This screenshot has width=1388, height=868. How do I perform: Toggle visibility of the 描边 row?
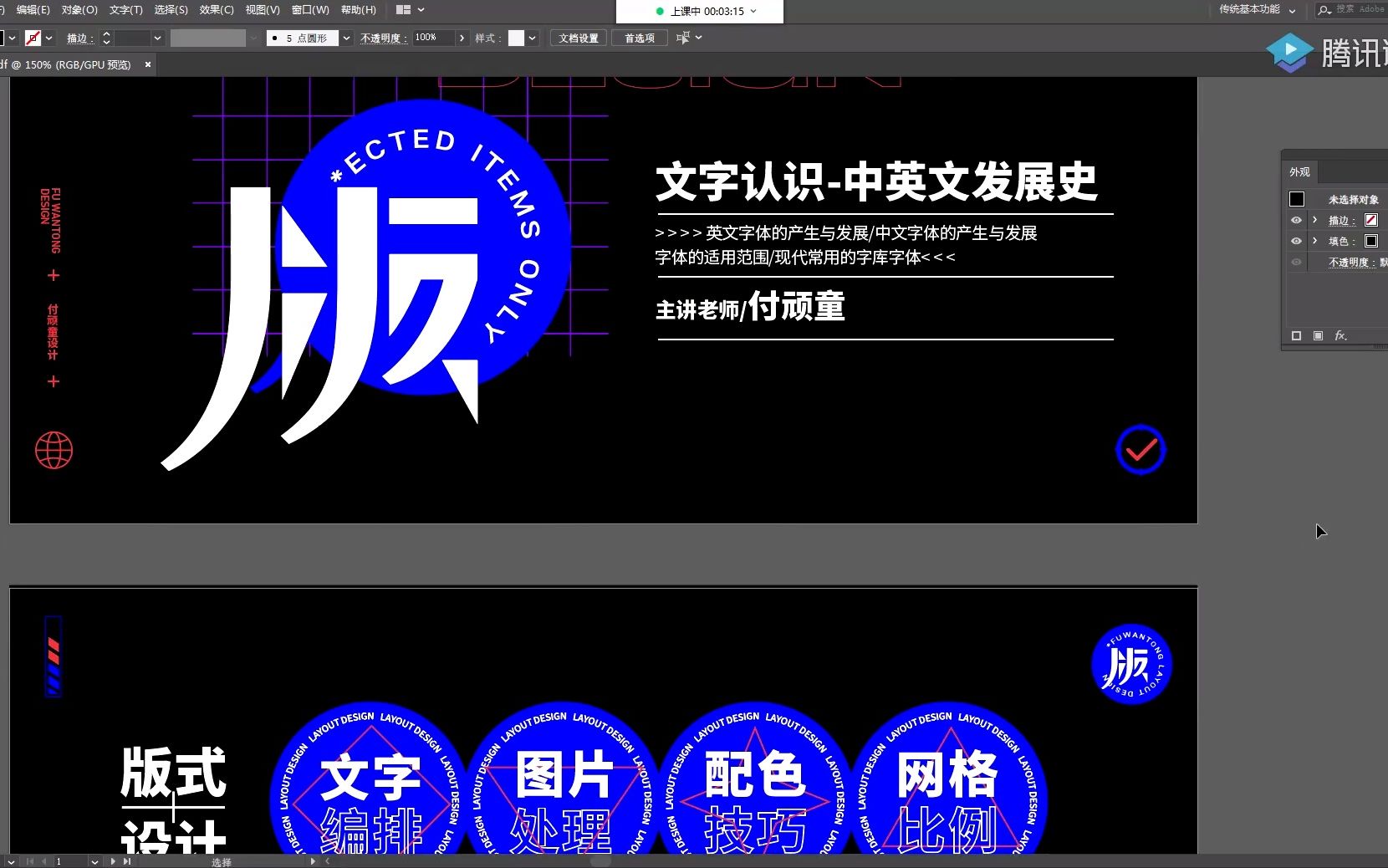point(1296,220)
